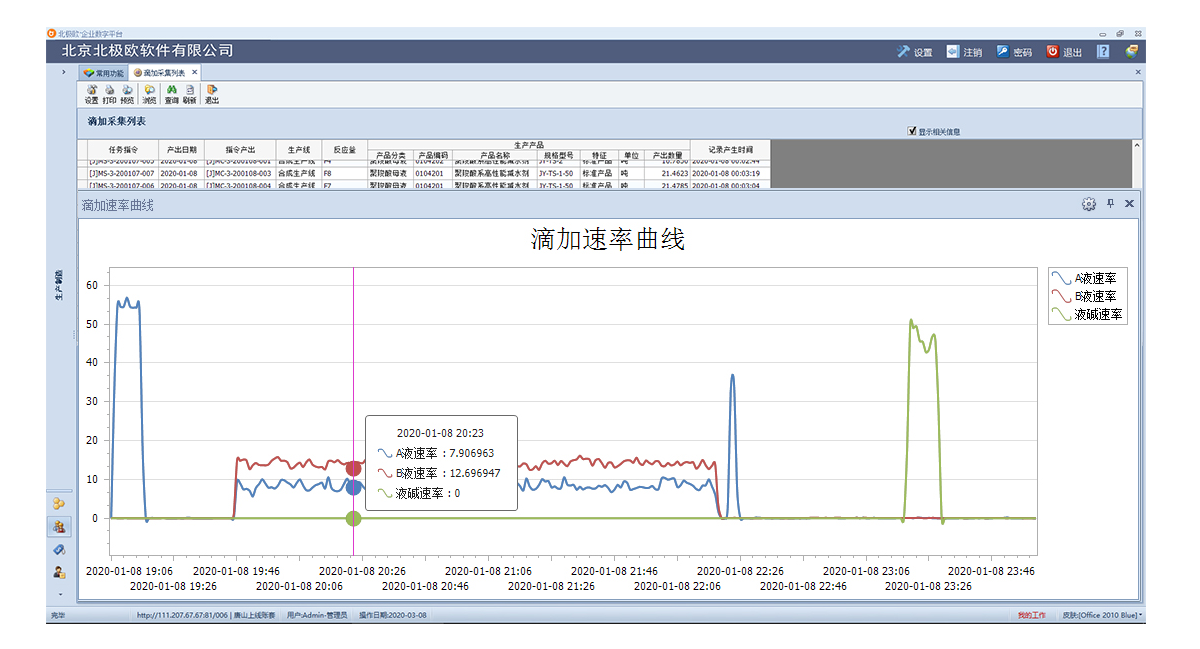Click the user with lock sidebar icon
This screenshot has height=649, width=1200.
59,572
